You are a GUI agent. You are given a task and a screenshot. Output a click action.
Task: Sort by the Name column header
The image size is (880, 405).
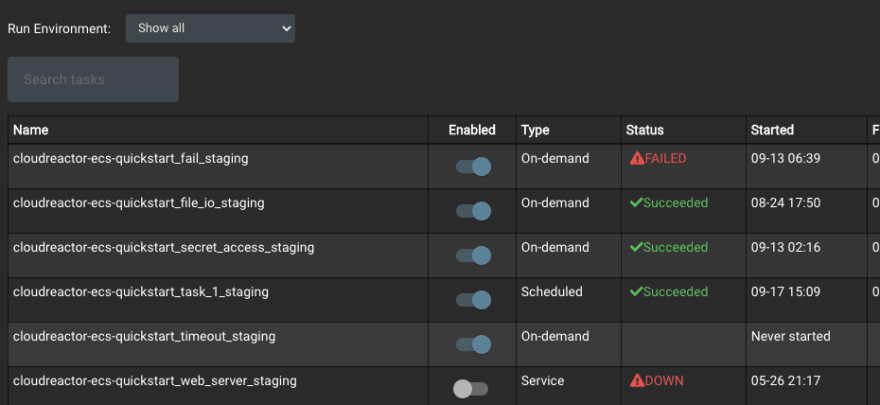coord(31,130)
